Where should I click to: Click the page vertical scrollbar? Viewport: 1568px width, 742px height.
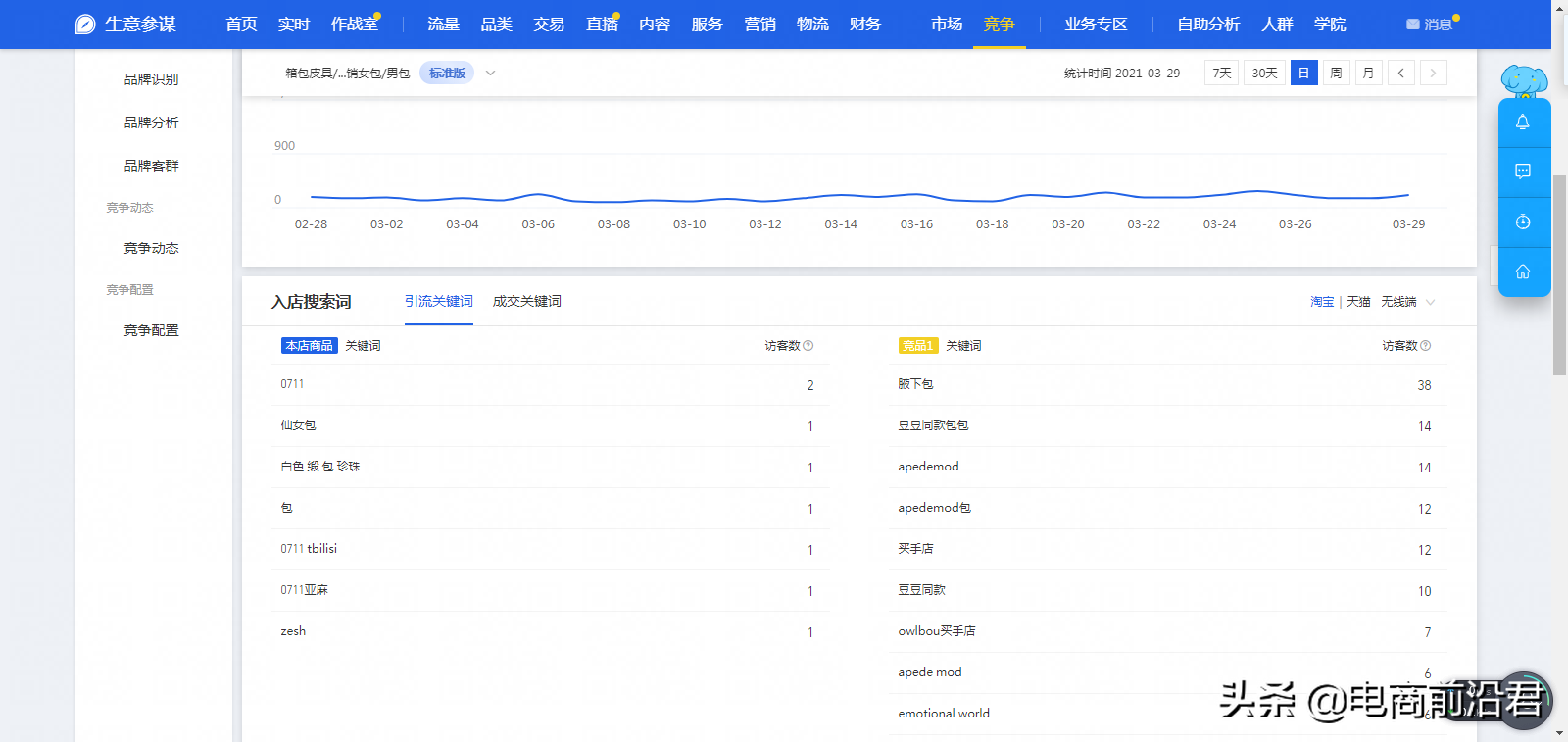(1559, 274)
